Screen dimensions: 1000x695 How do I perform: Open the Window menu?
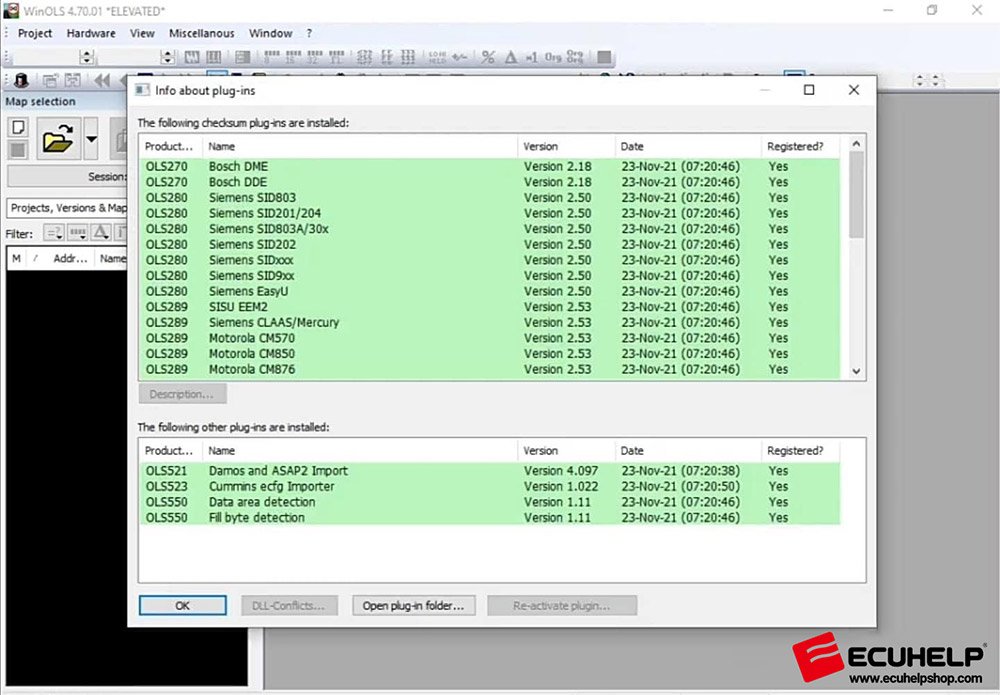click(270, 33)
